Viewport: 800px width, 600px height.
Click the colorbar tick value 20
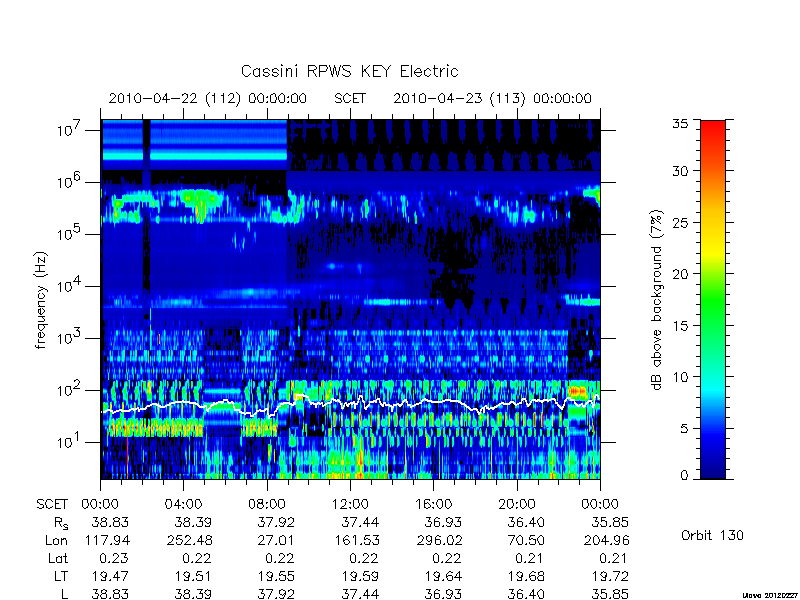coord(680,274)
